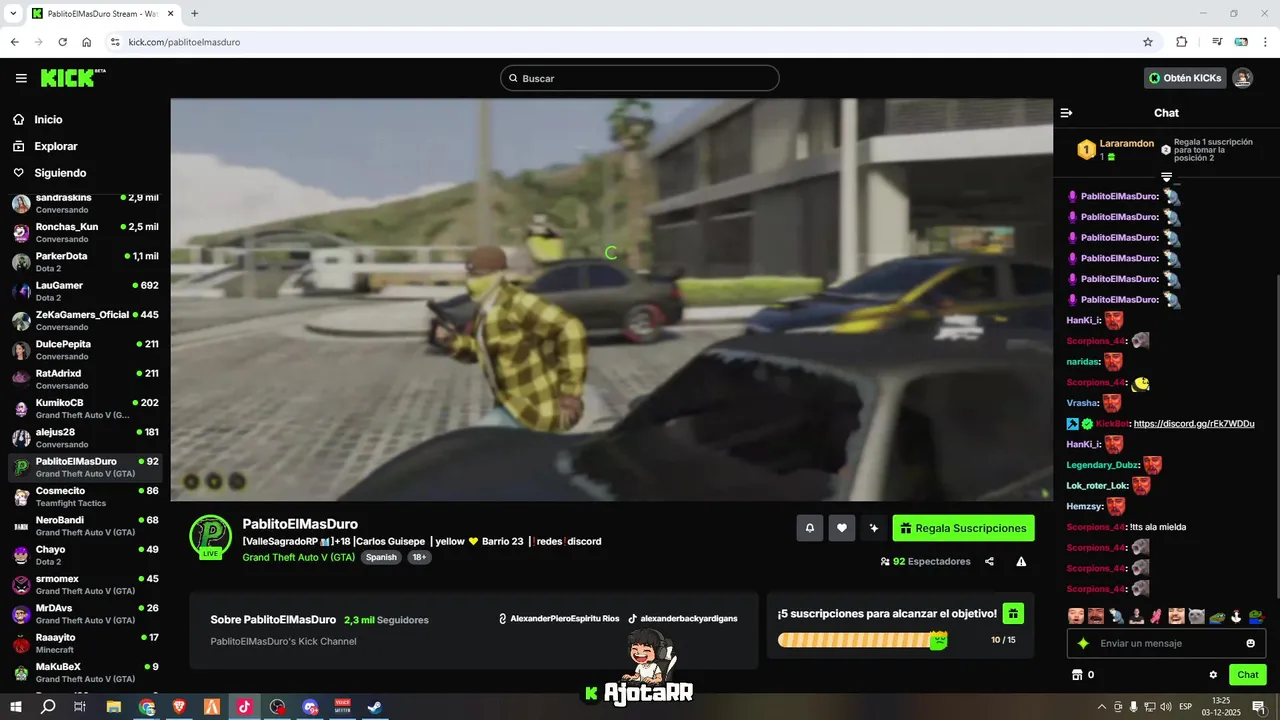This screenshot has height=720, width=1280.
Task: Open Steam from the taskbar
Action: tap(374, 707)
